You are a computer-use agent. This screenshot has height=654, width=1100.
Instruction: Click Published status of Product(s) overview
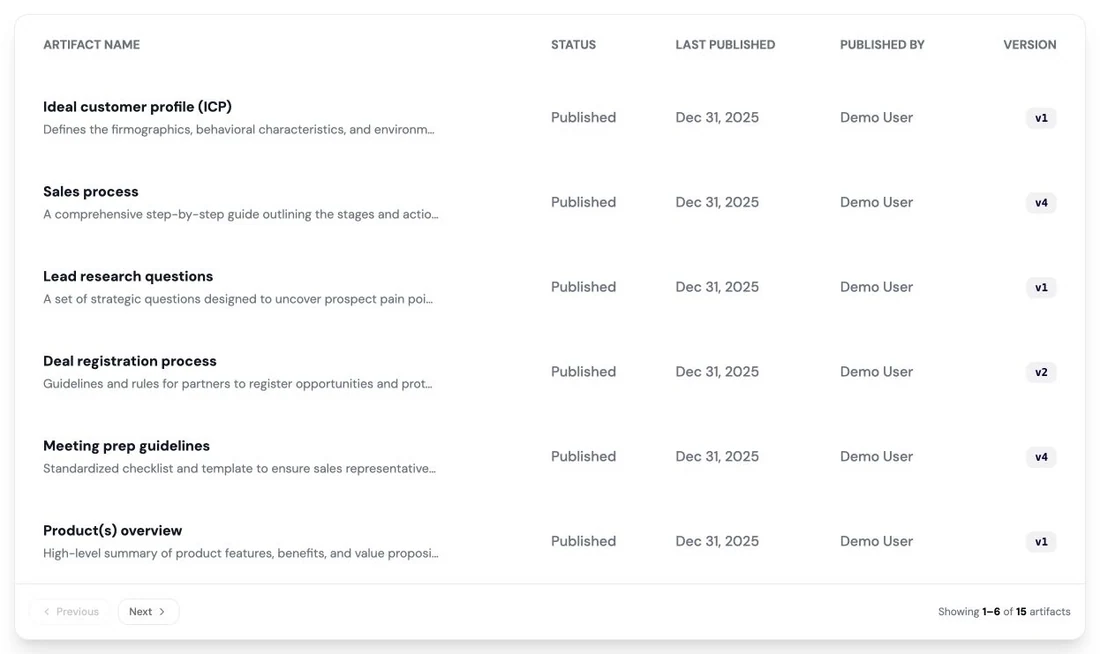(x=583, y=541)
